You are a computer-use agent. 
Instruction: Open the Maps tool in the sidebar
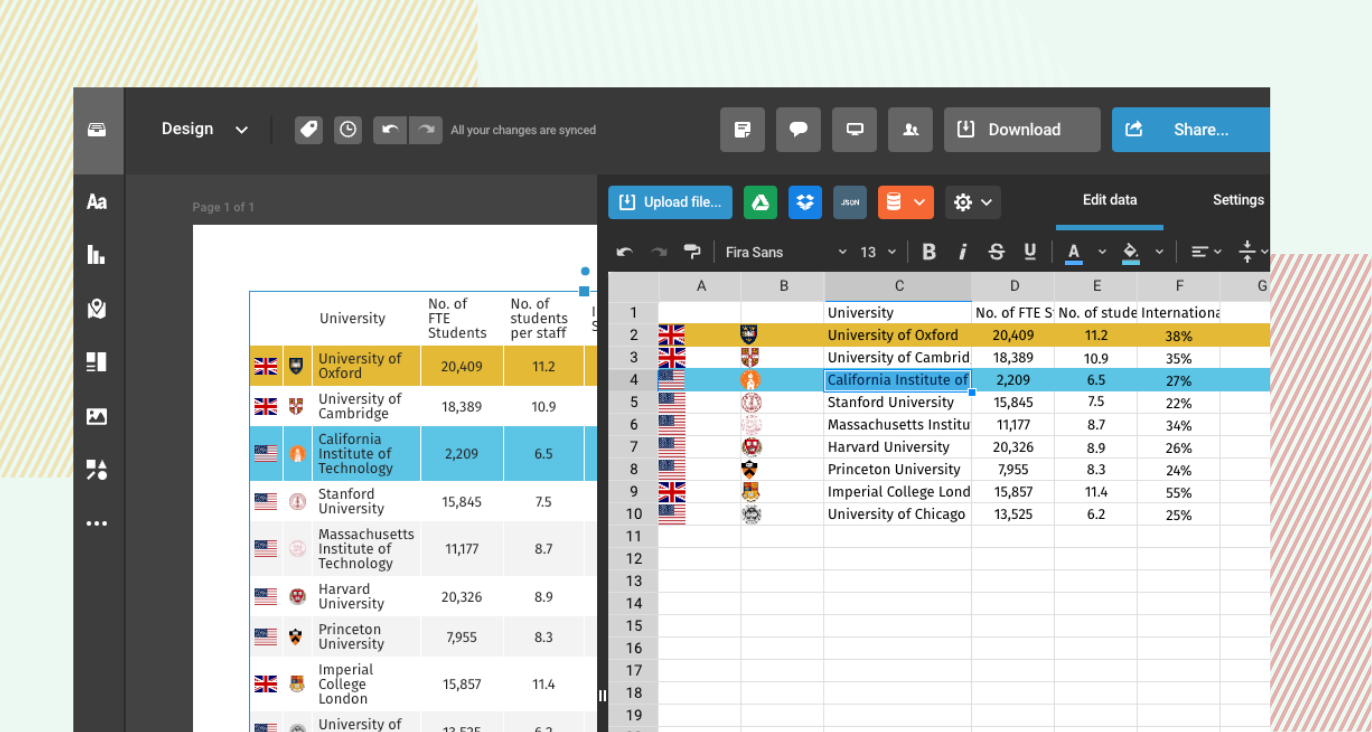(97, 308)
